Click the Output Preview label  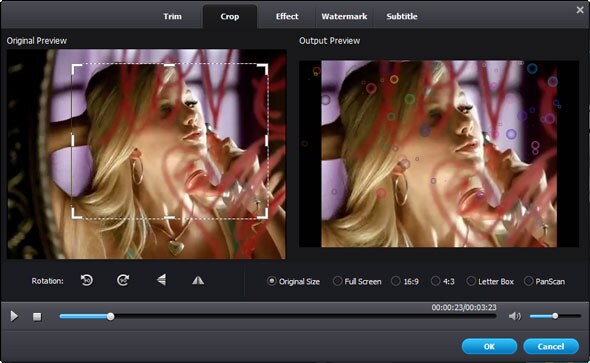tap(330, 41)
